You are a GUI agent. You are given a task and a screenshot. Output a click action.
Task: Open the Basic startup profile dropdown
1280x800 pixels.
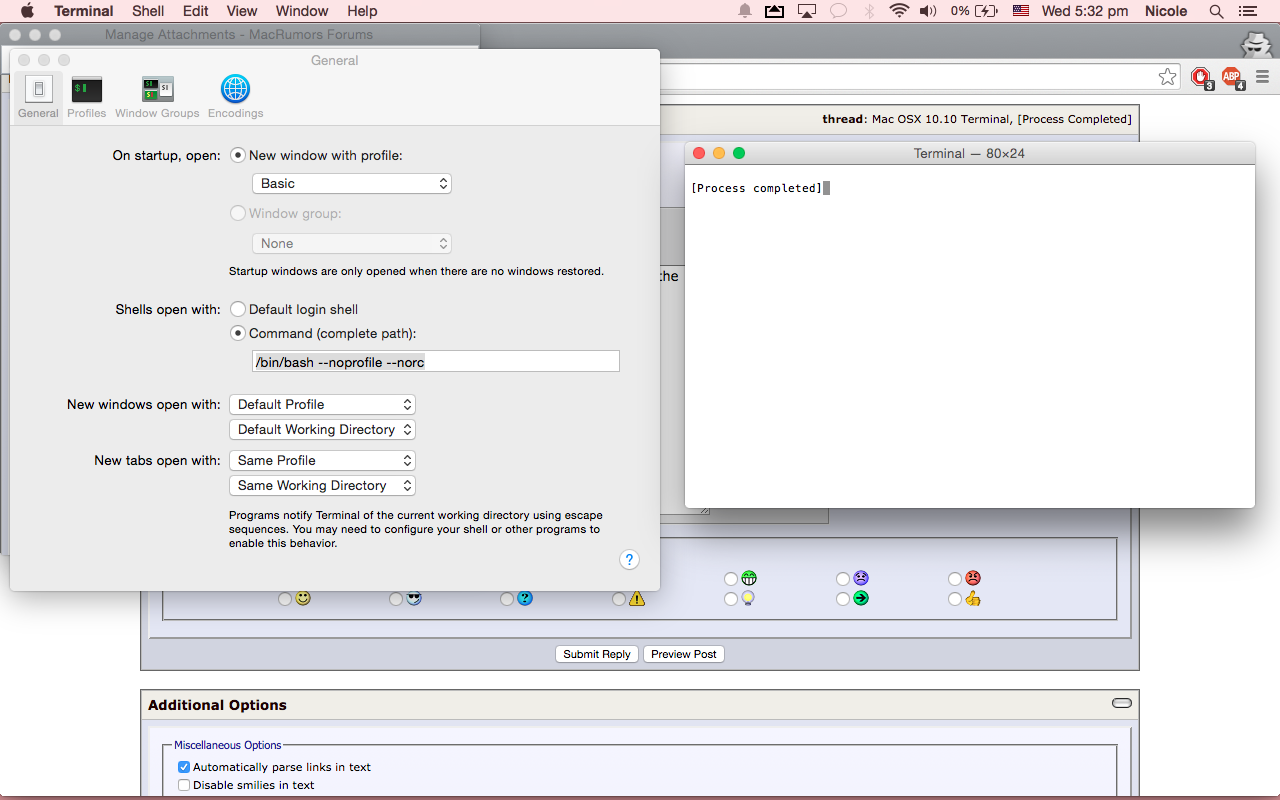click(352, 184)
